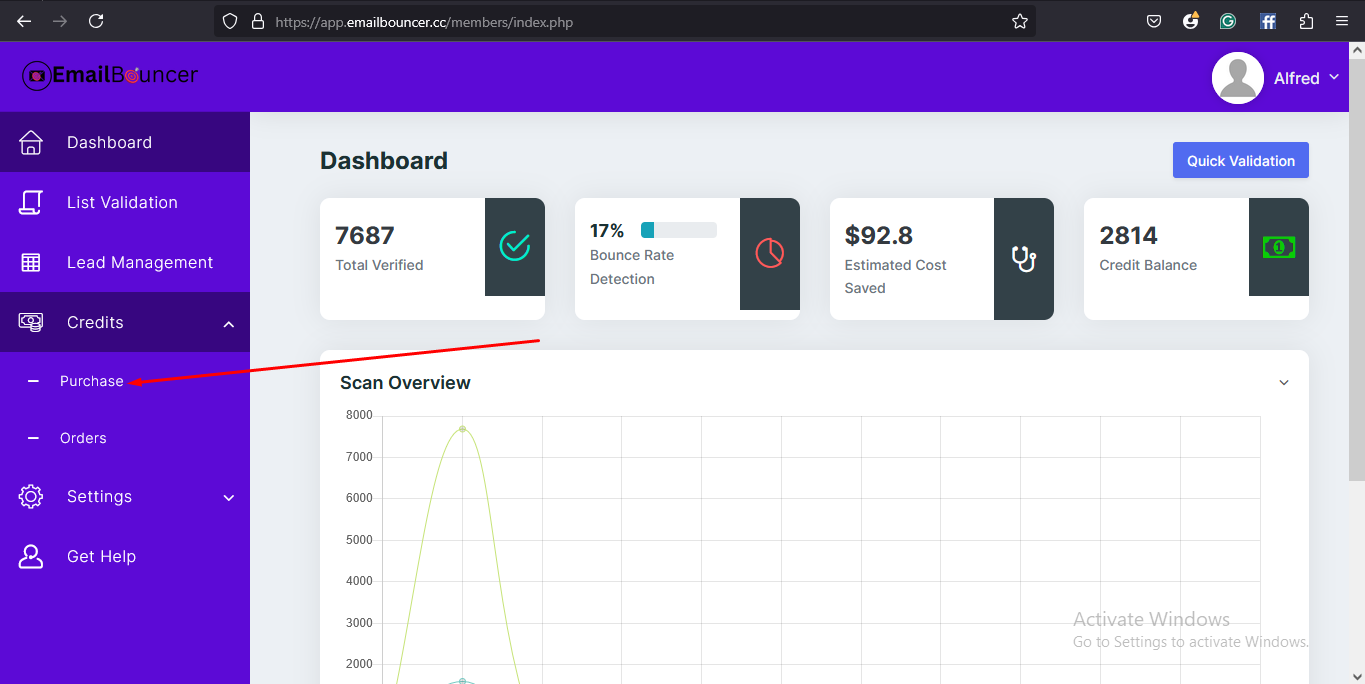Click the $92.8 cost saved value

pyautogui.click(x=879, y=235)
